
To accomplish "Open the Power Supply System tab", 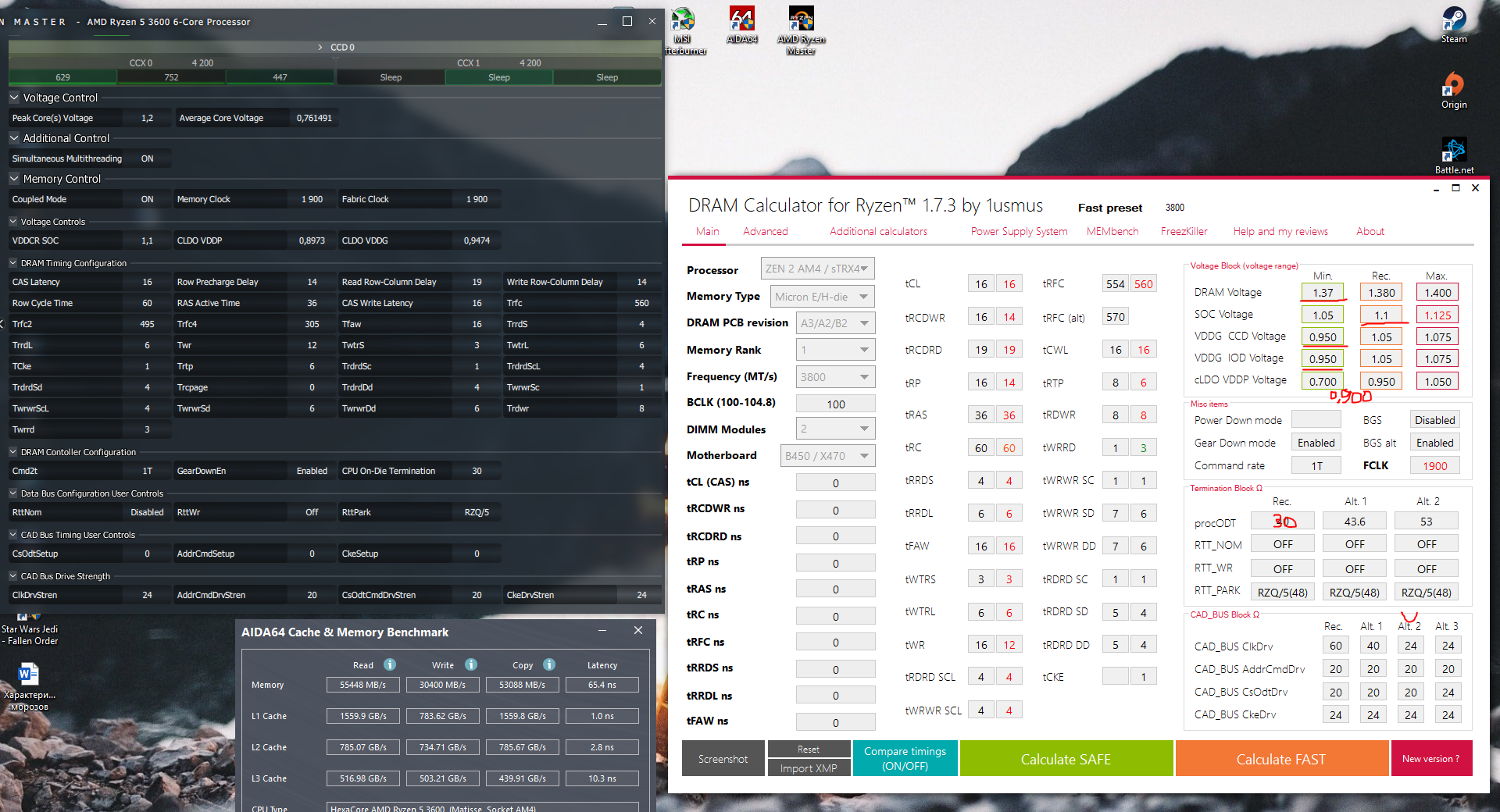I will click(1019, 231).
